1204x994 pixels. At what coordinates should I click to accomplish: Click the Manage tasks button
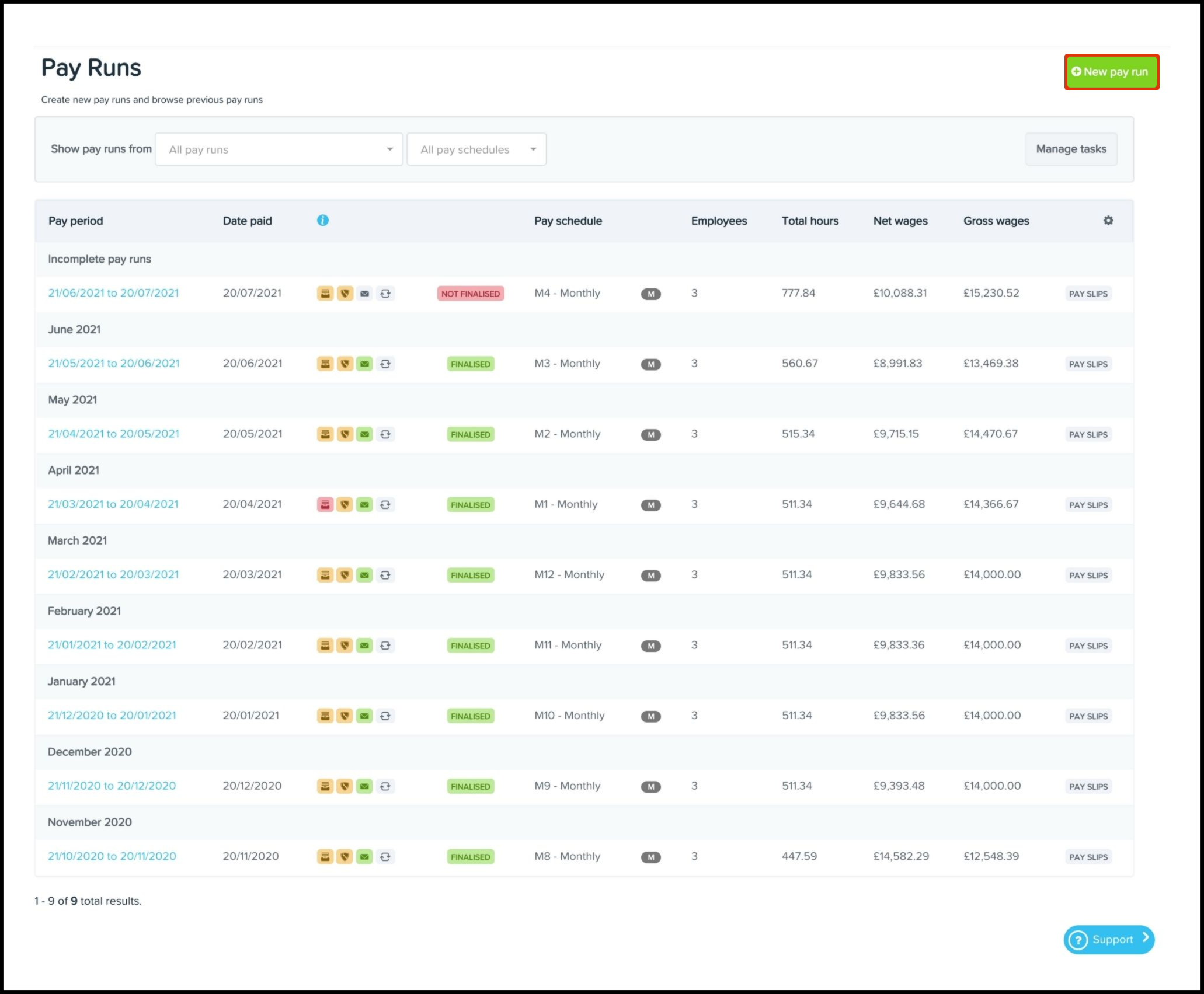click(1070, 149)
